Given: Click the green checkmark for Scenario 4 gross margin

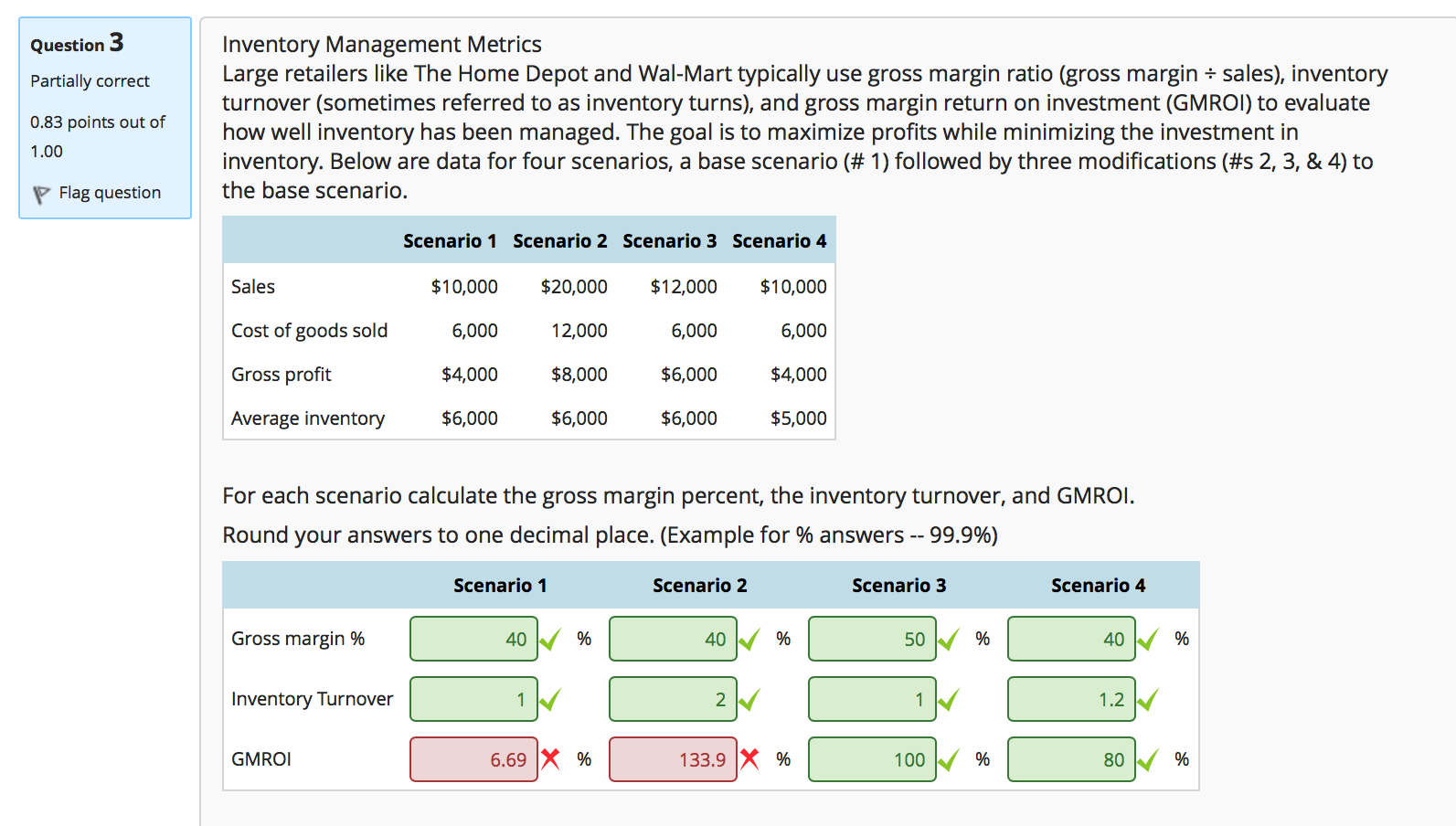Looking at the screenshot, I should click(x=1147, y=639).
